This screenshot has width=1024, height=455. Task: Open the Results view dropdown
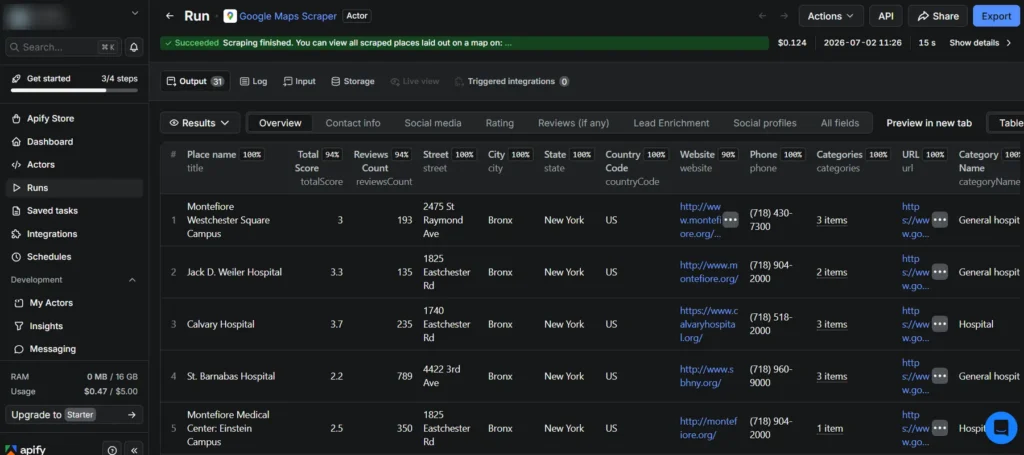tap(200, 123)
